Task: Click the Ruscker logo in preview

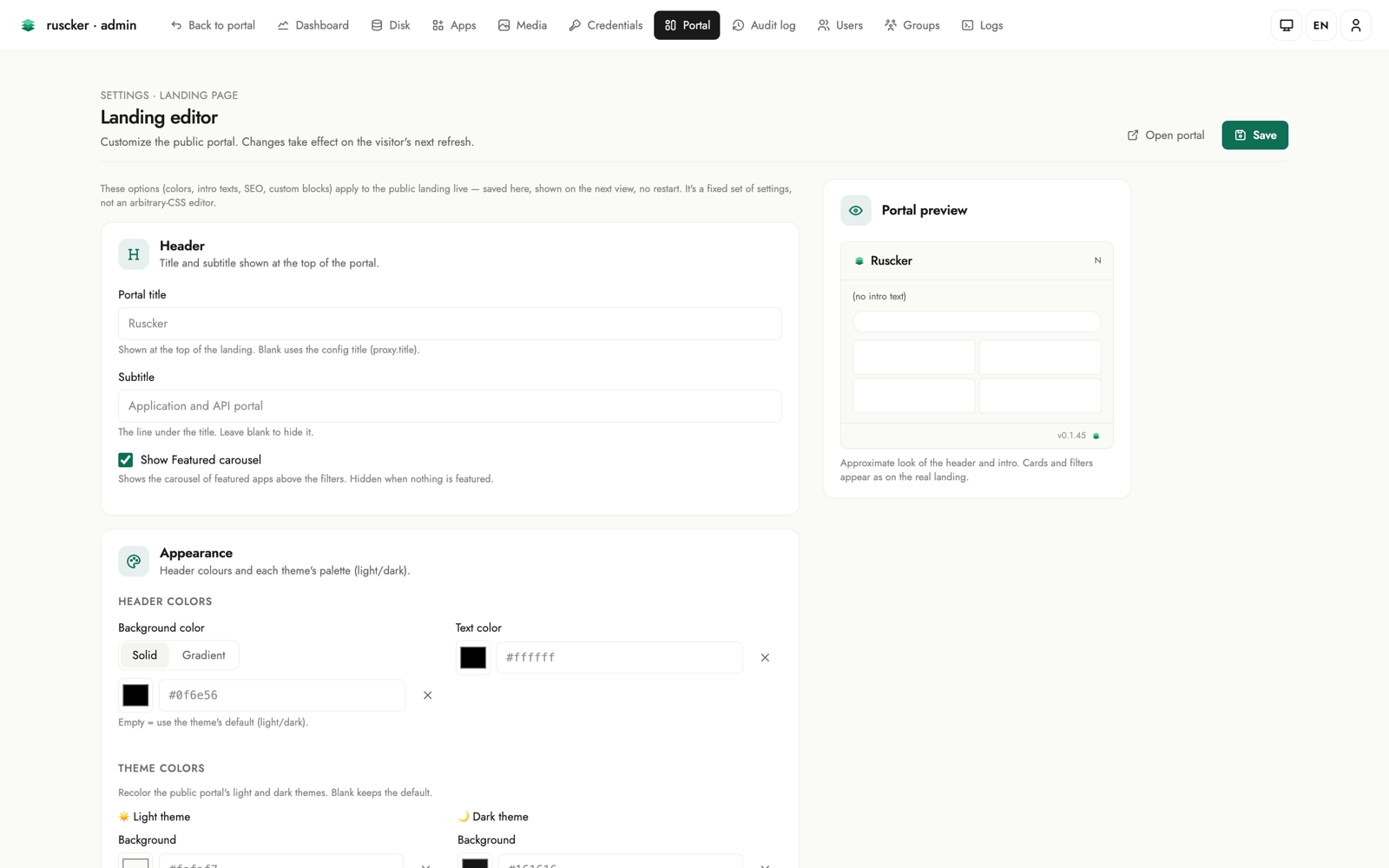Action: 859,261
